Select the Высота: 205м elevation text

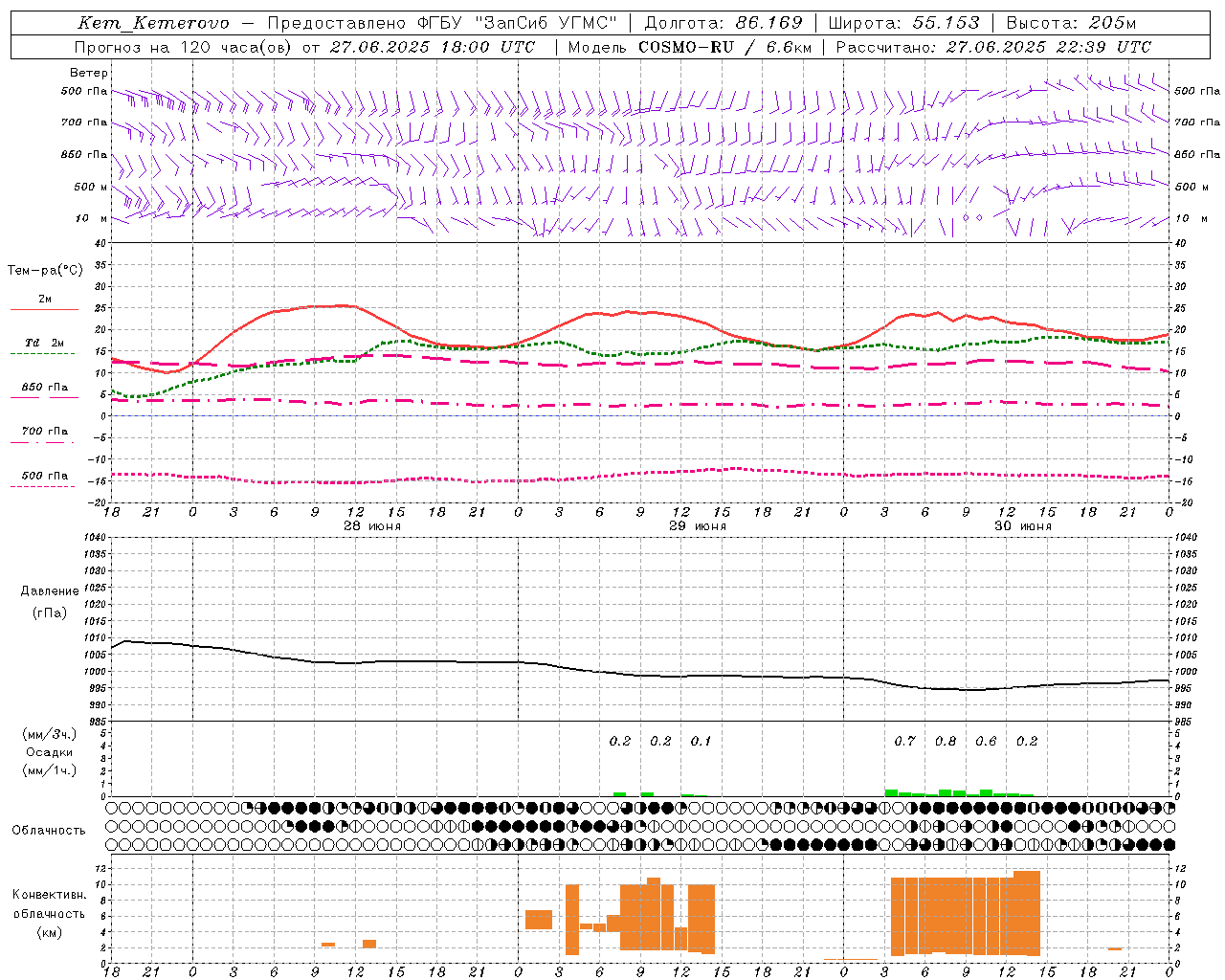click(1071, 23)
